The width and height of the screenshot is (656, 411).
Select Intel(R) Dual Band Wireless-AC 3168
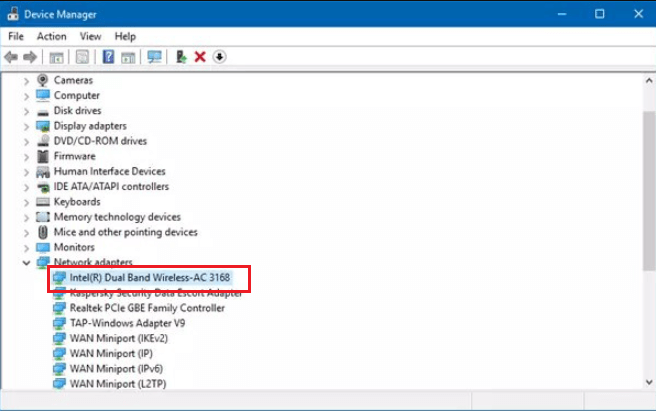tap(150, 277)
